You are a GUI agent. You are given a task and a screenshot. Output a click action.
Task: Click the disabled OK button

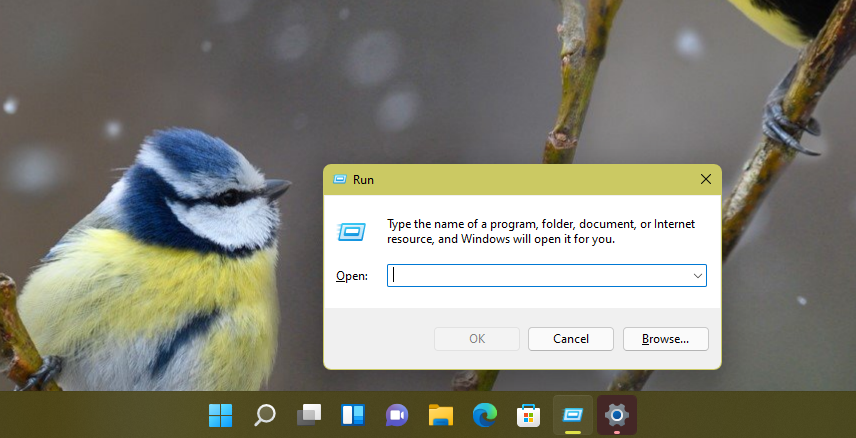point(477,339)
